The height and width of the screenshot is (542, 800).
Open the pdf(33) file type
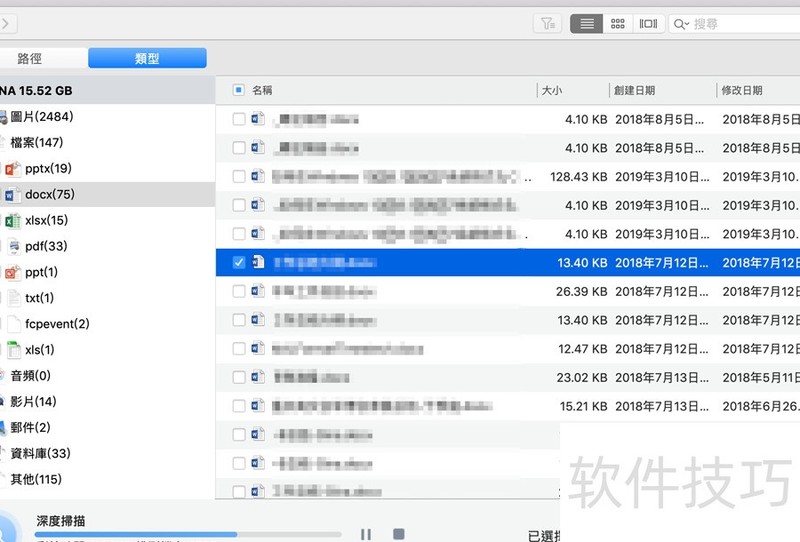pos(46,246)
